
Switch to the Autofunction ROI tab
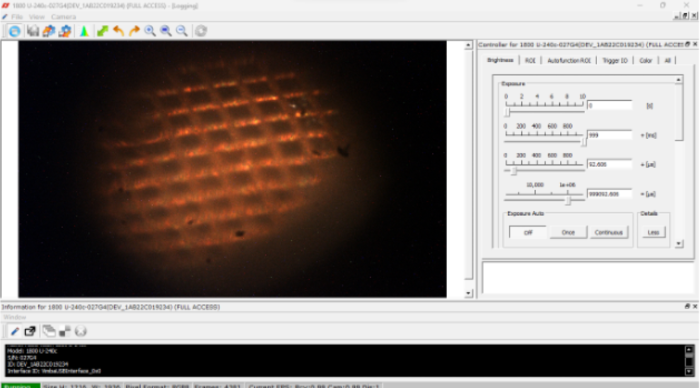[x=569, y=60]
